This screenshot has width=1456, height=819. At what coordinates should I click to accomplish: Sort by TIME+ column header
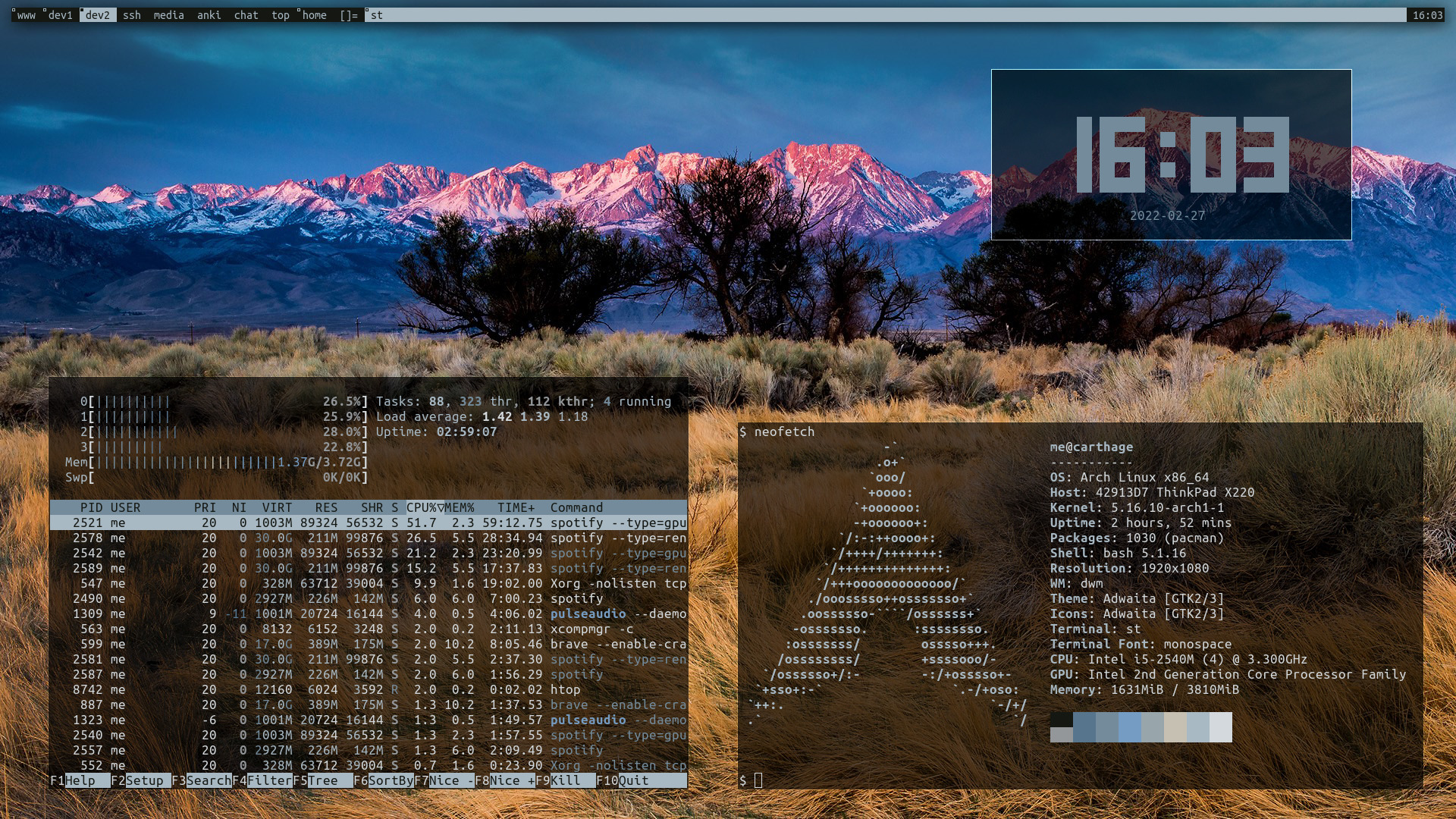tap(516, 507)
